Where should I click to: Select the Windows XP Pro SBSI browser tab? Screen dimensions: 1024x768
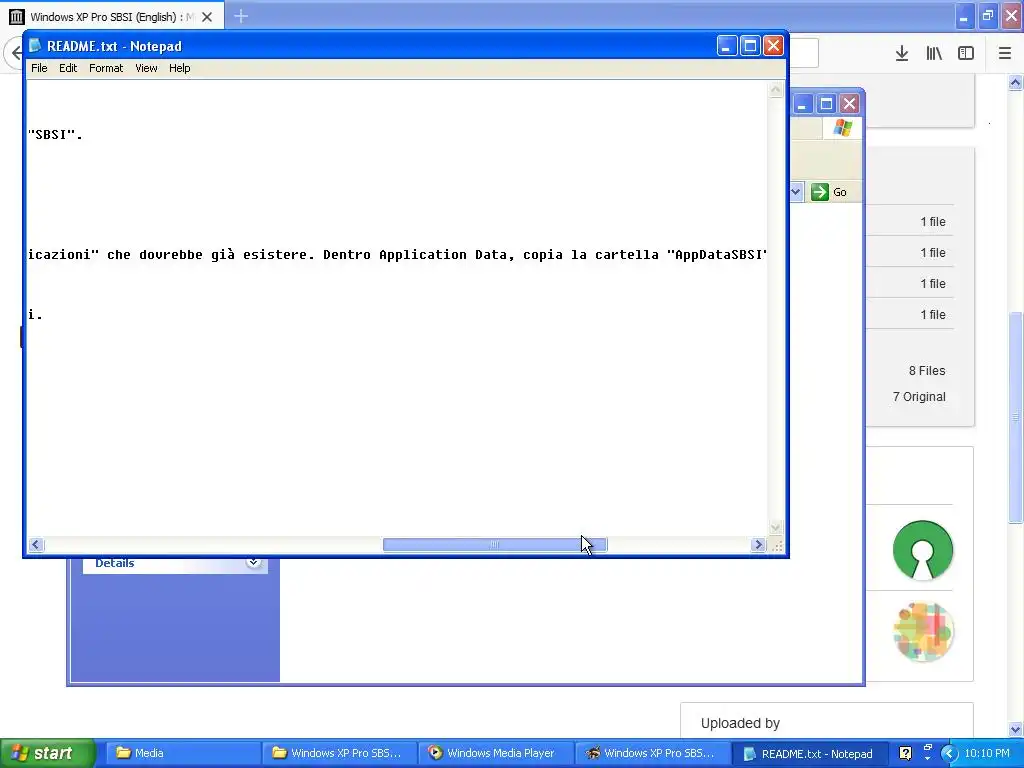tap(111, 16)
